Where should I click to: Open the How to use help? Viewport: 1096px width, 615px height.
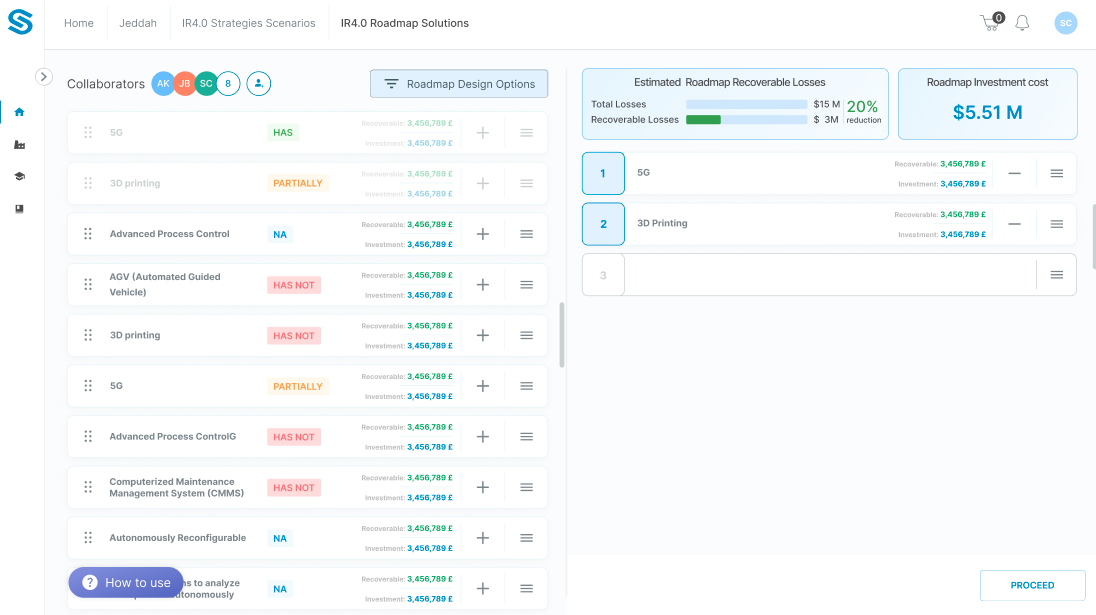pos(126,583)
